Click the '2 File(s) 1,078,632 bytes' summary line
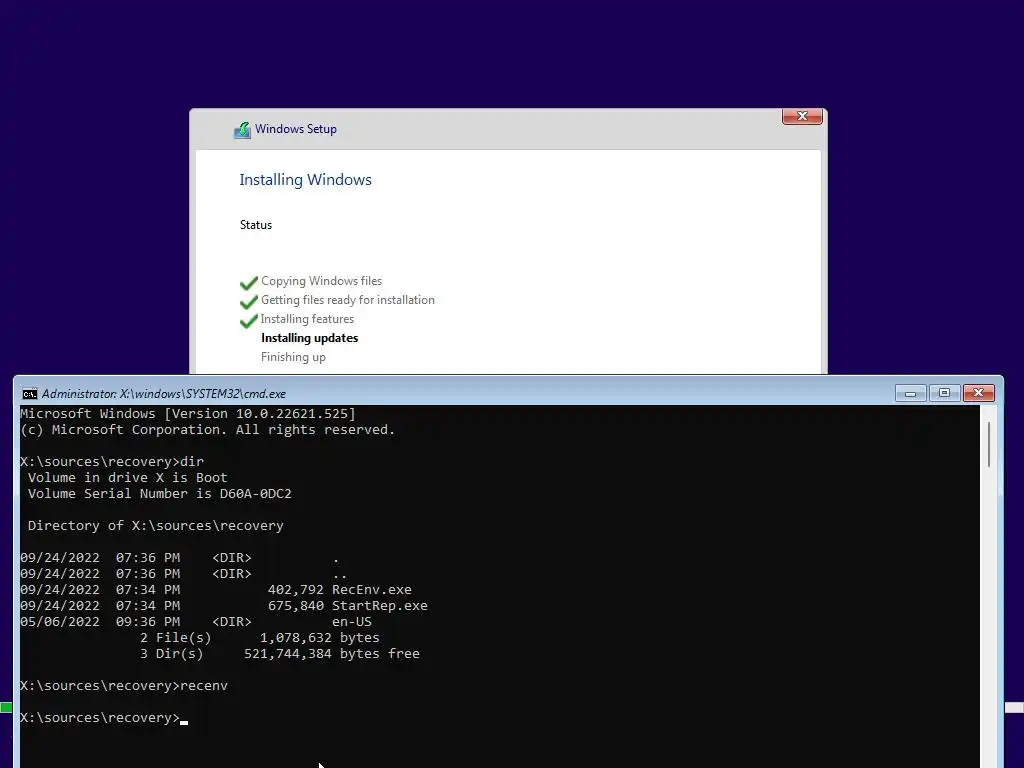This screenshot has width=1024, height=768. pyautogui.click(x=259, y=638)
